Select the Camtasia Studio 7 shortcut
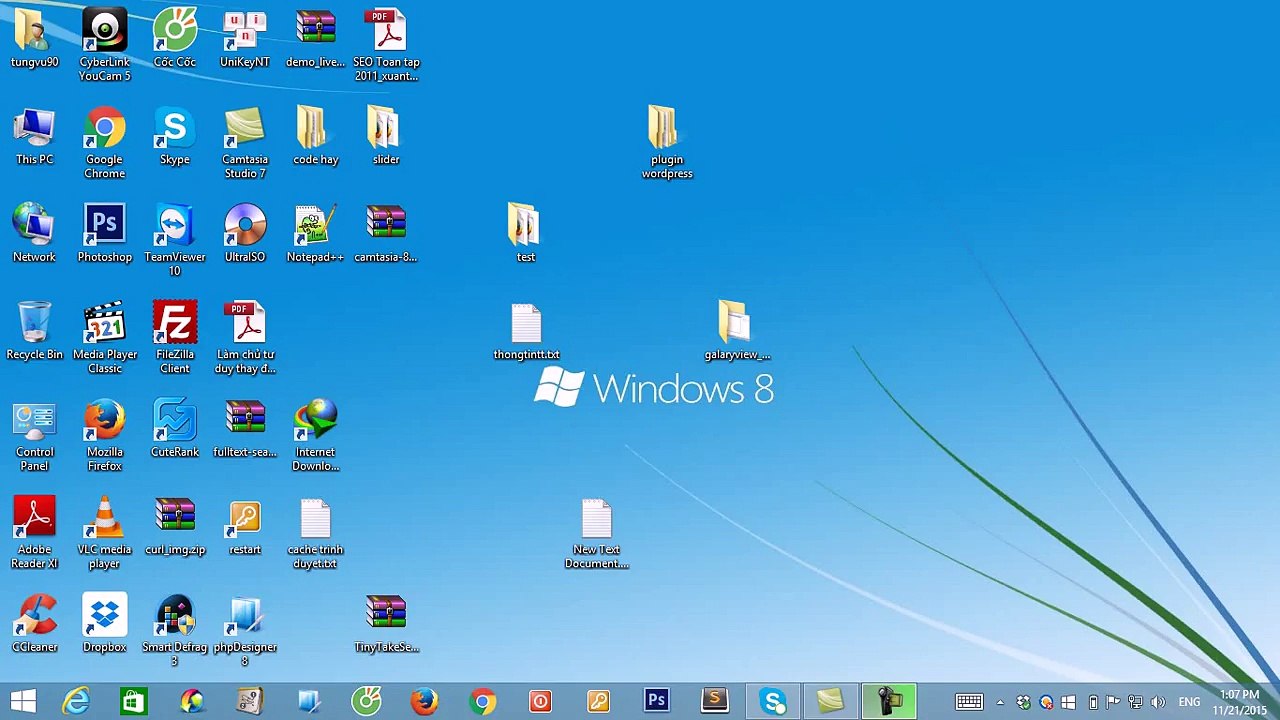 tap(245, 143)
